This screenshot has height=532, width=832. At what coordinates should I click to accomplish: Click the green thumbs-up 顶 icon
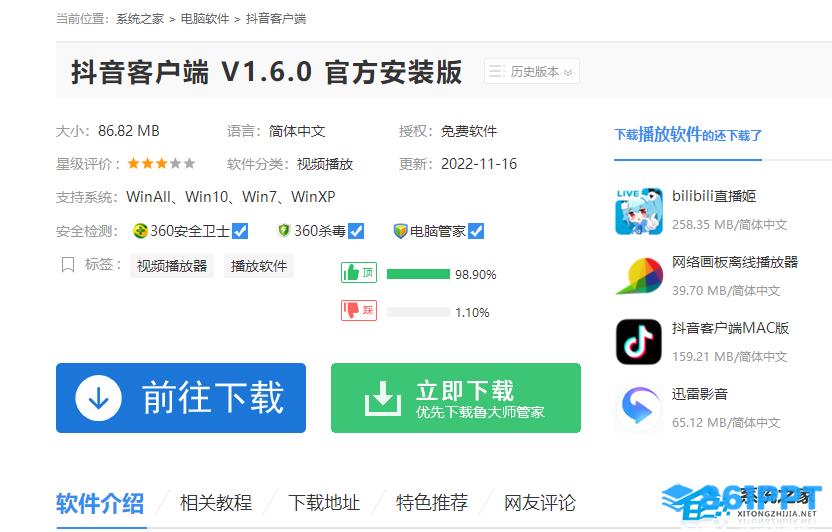click(359, 273)
